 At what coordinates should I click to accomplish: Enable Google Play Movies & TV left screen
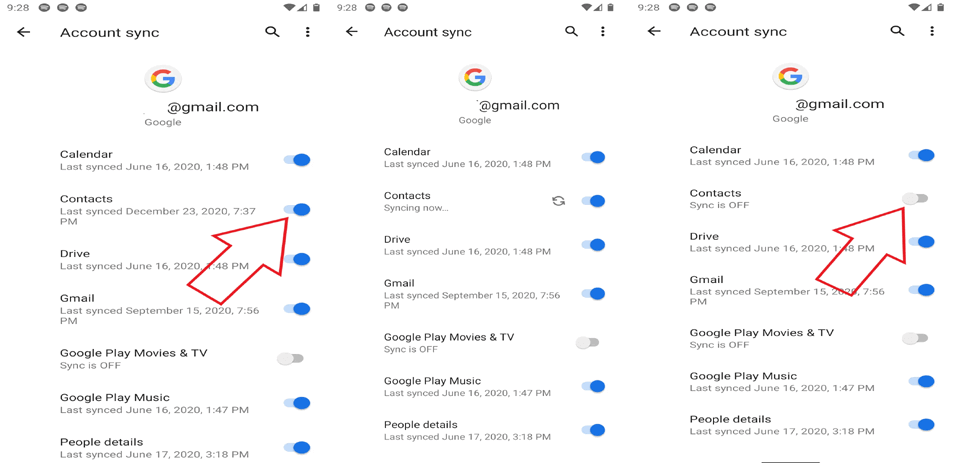click(290, 358)
